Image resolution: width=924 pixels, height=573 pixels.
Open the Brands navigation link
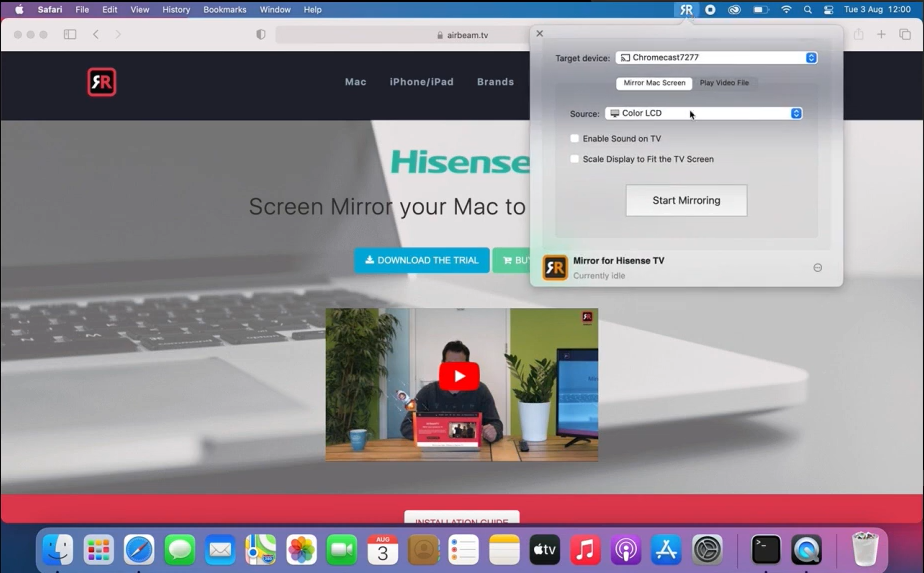496,82
